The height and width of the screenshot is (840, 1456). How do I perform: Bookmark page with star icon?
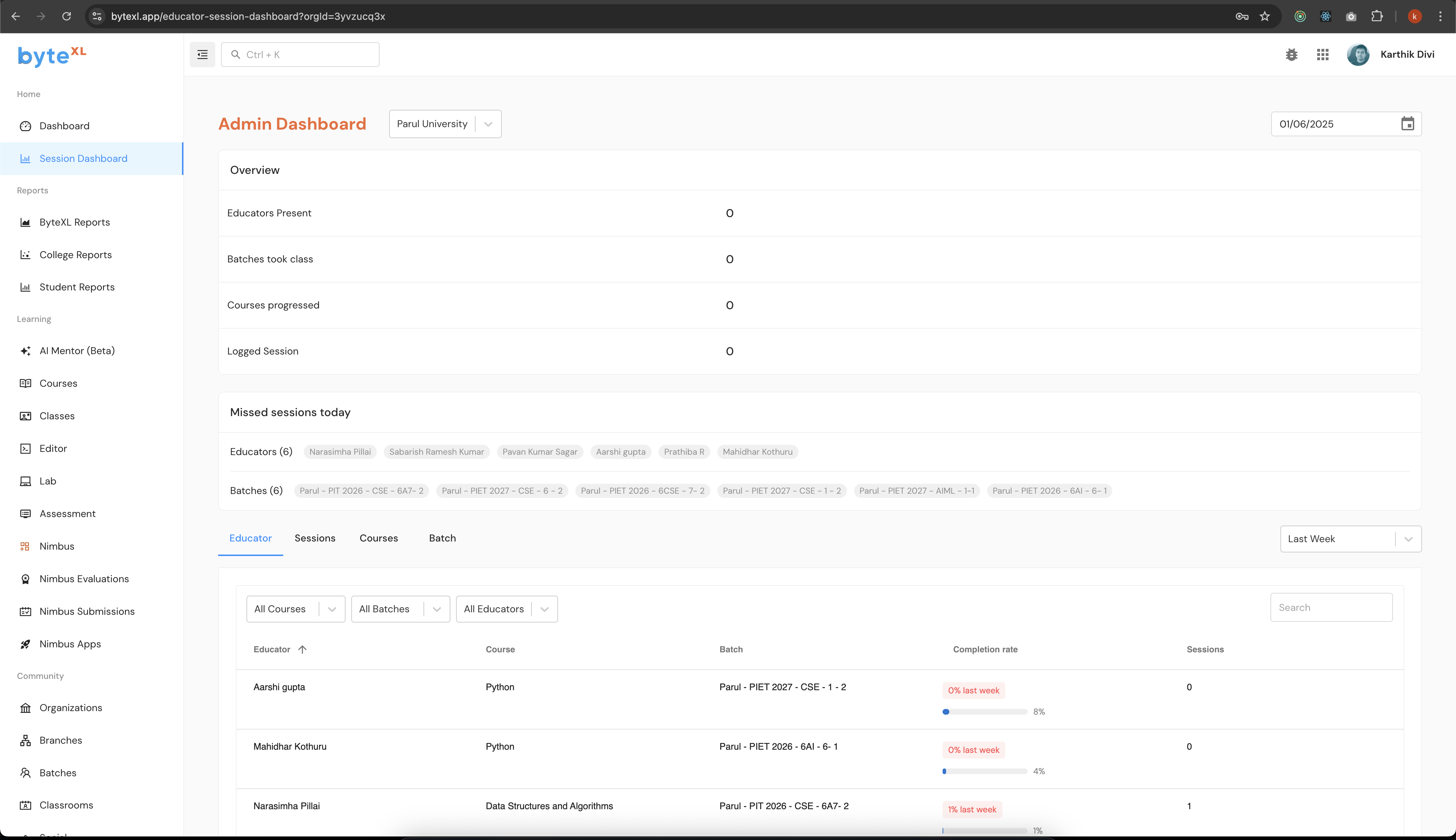pos(1264,16)
